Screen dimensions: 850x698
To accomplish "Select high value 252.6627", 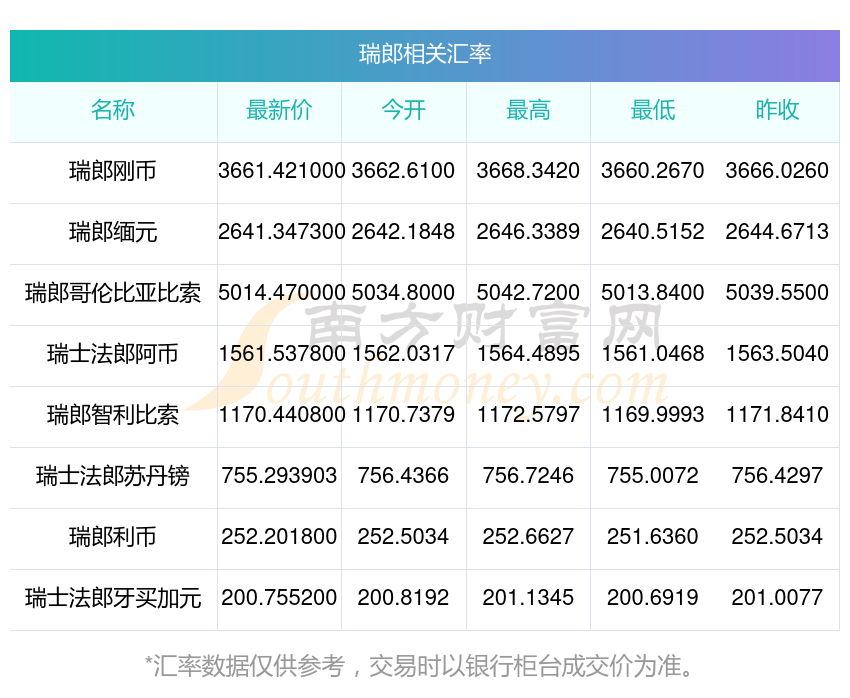I will (528, 537).
